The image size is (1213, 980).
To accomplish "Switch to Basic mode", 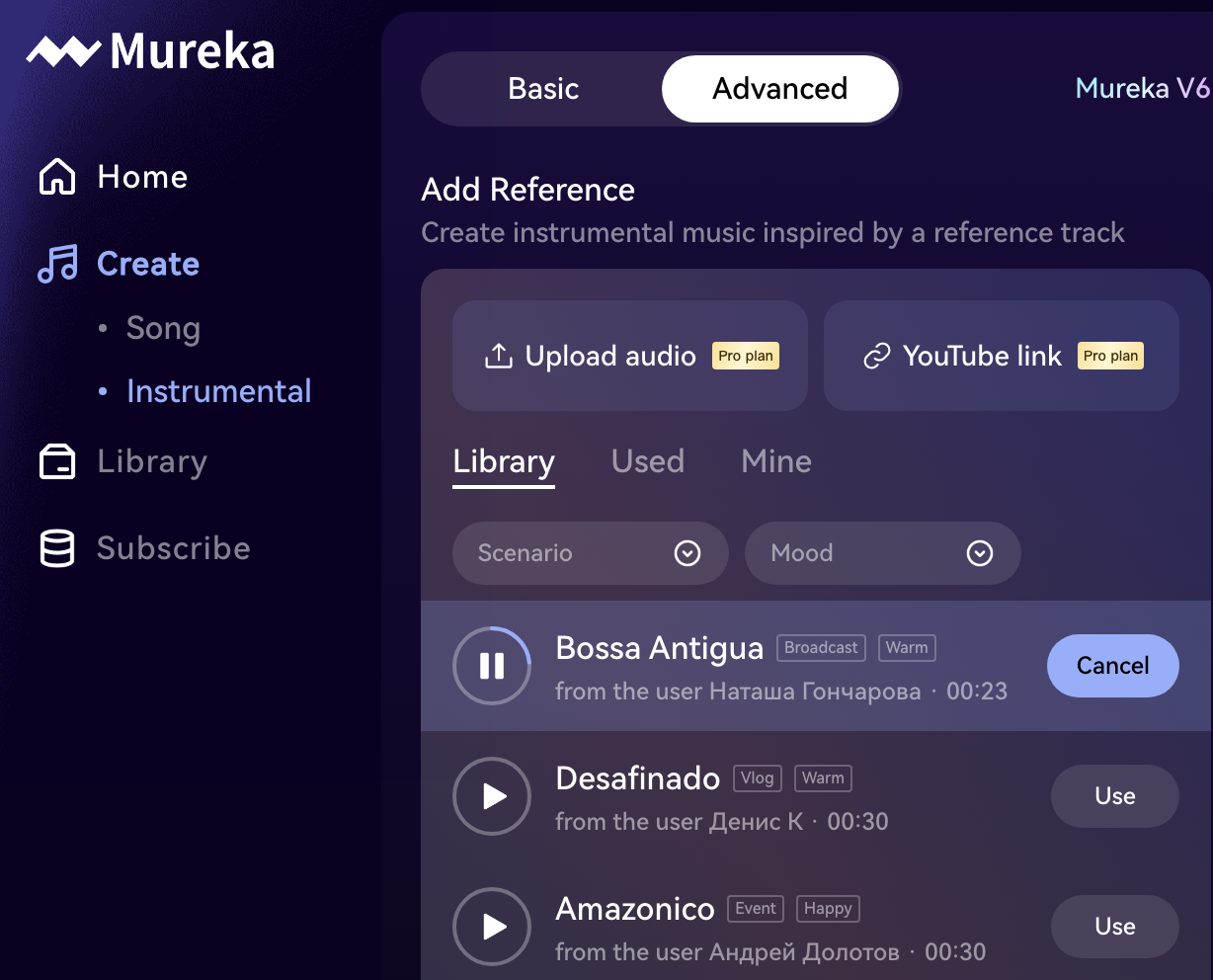I will pyautogui.click(x=543, y=89).
